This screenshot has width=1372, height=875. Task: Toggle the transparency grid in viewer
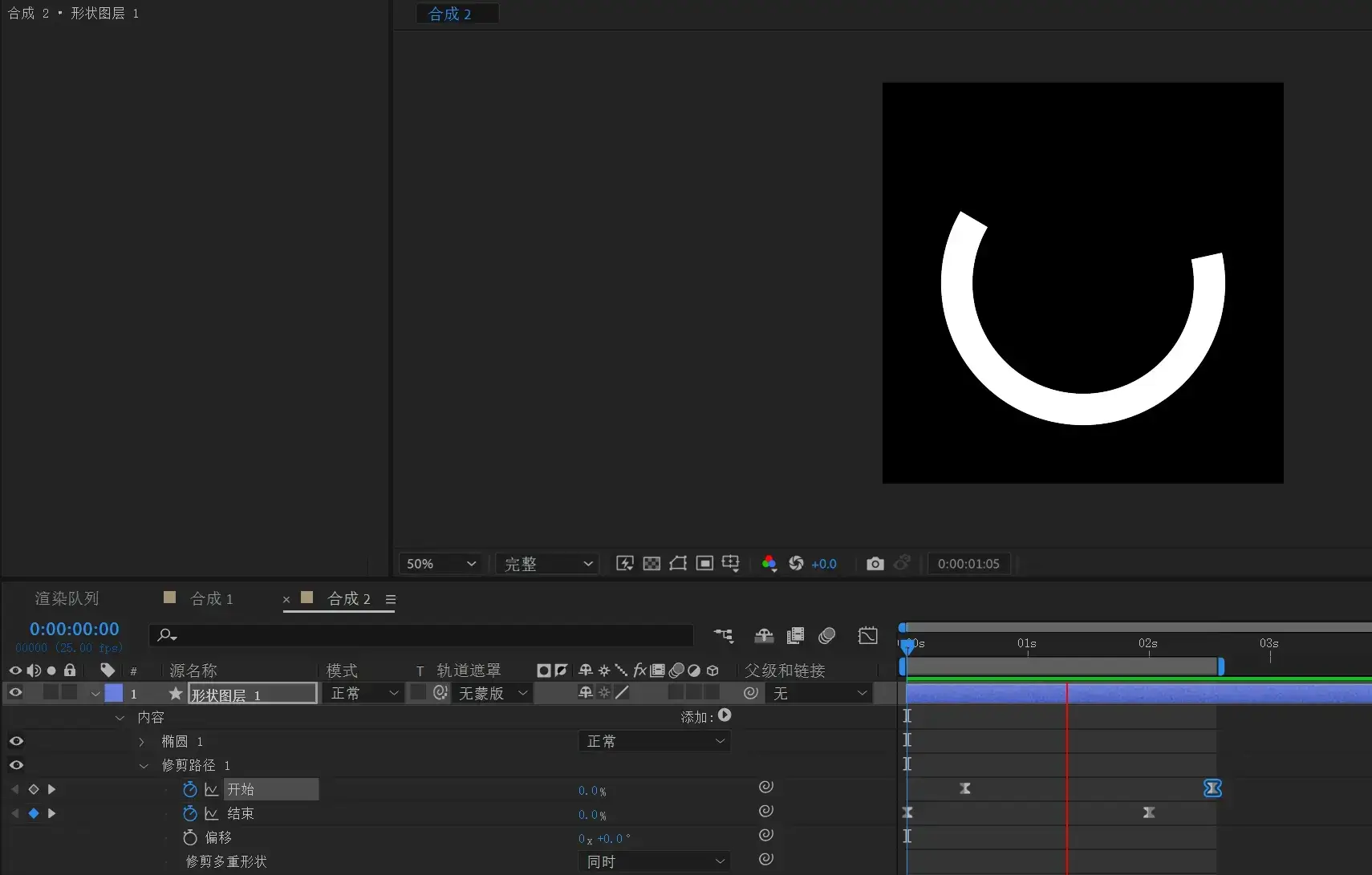652,564
